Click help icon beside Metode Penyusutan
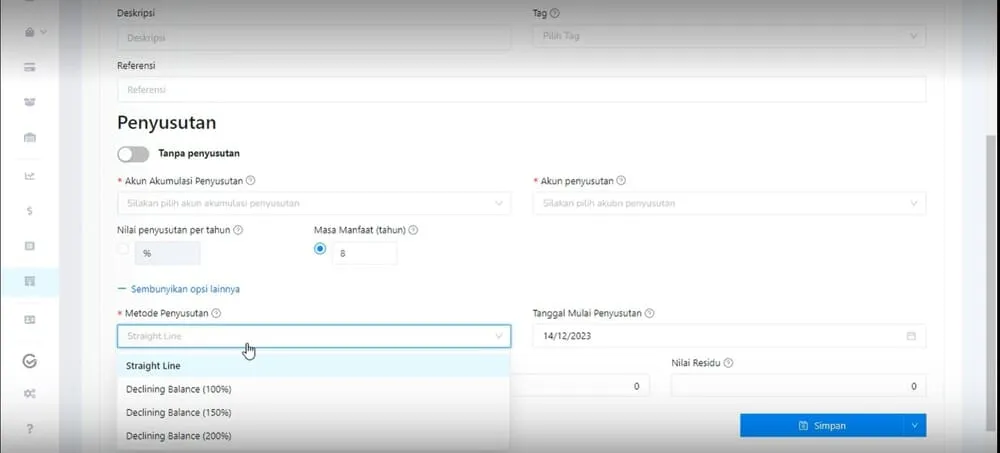The height and width of the screenshot is (453, 1000). coord(216,313)
